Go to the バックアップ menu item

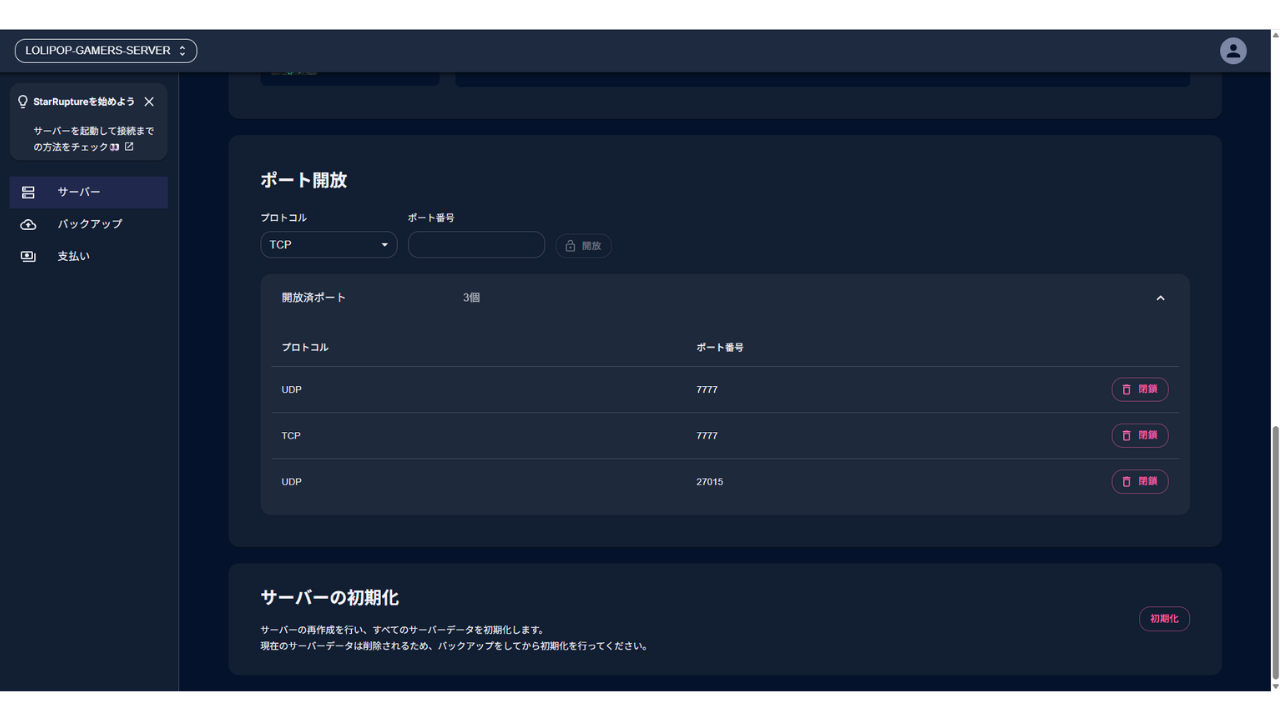89,224
